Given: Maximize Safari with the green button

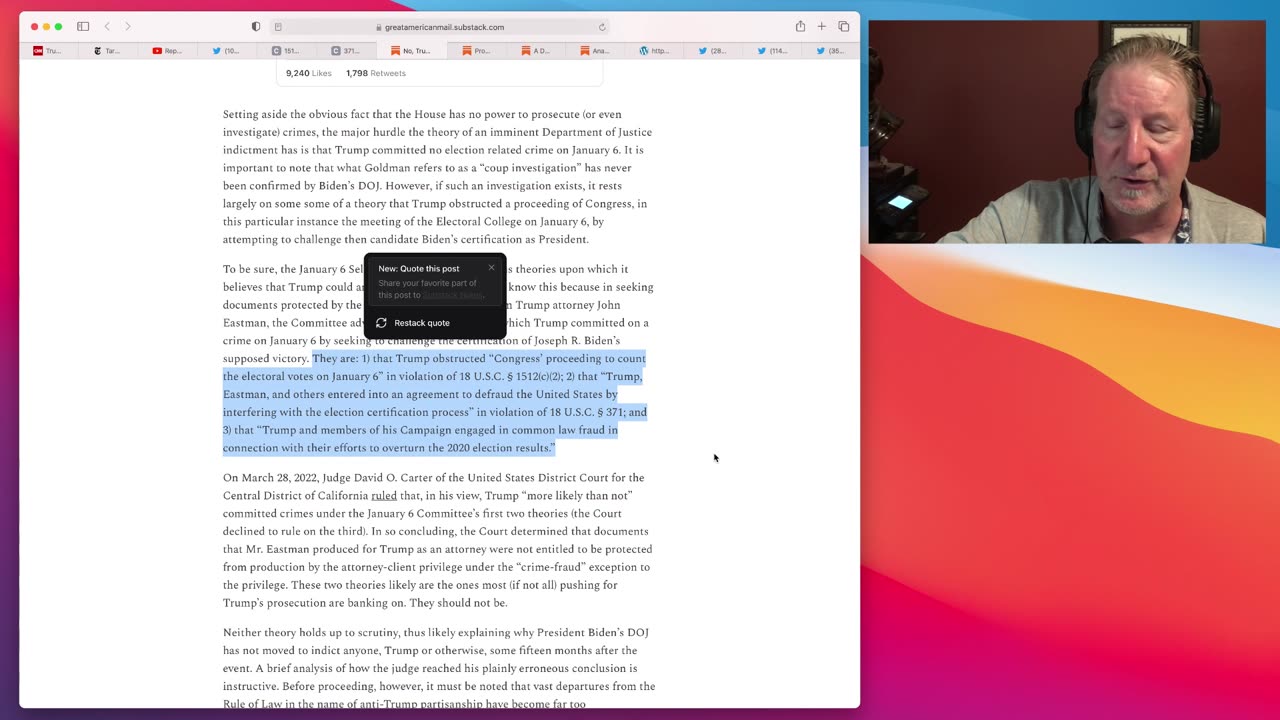Looking at the screenshot, I should 58,27.
